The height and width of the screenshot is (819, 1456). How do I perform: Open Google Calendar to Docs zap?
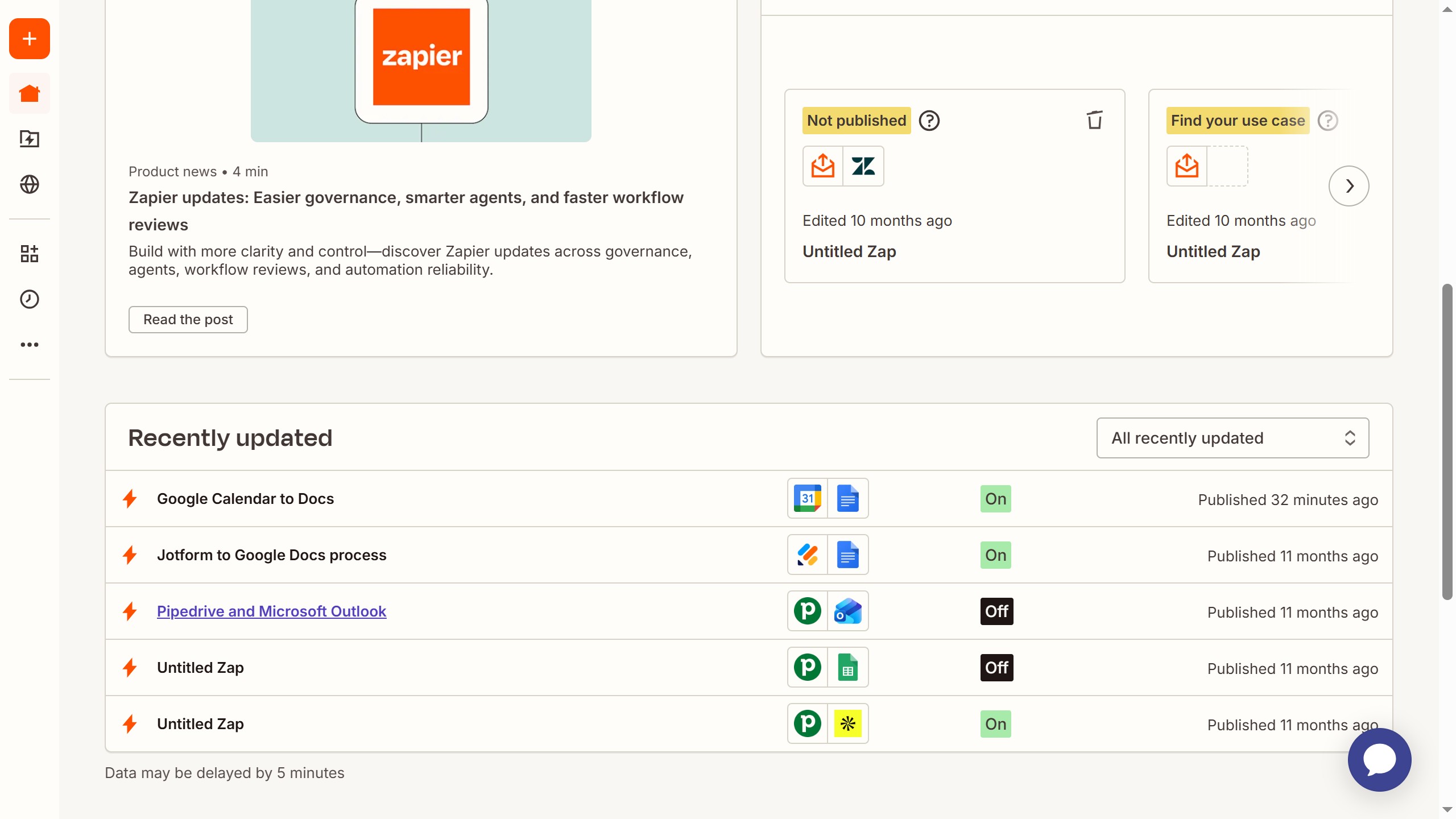coord(245,499)
